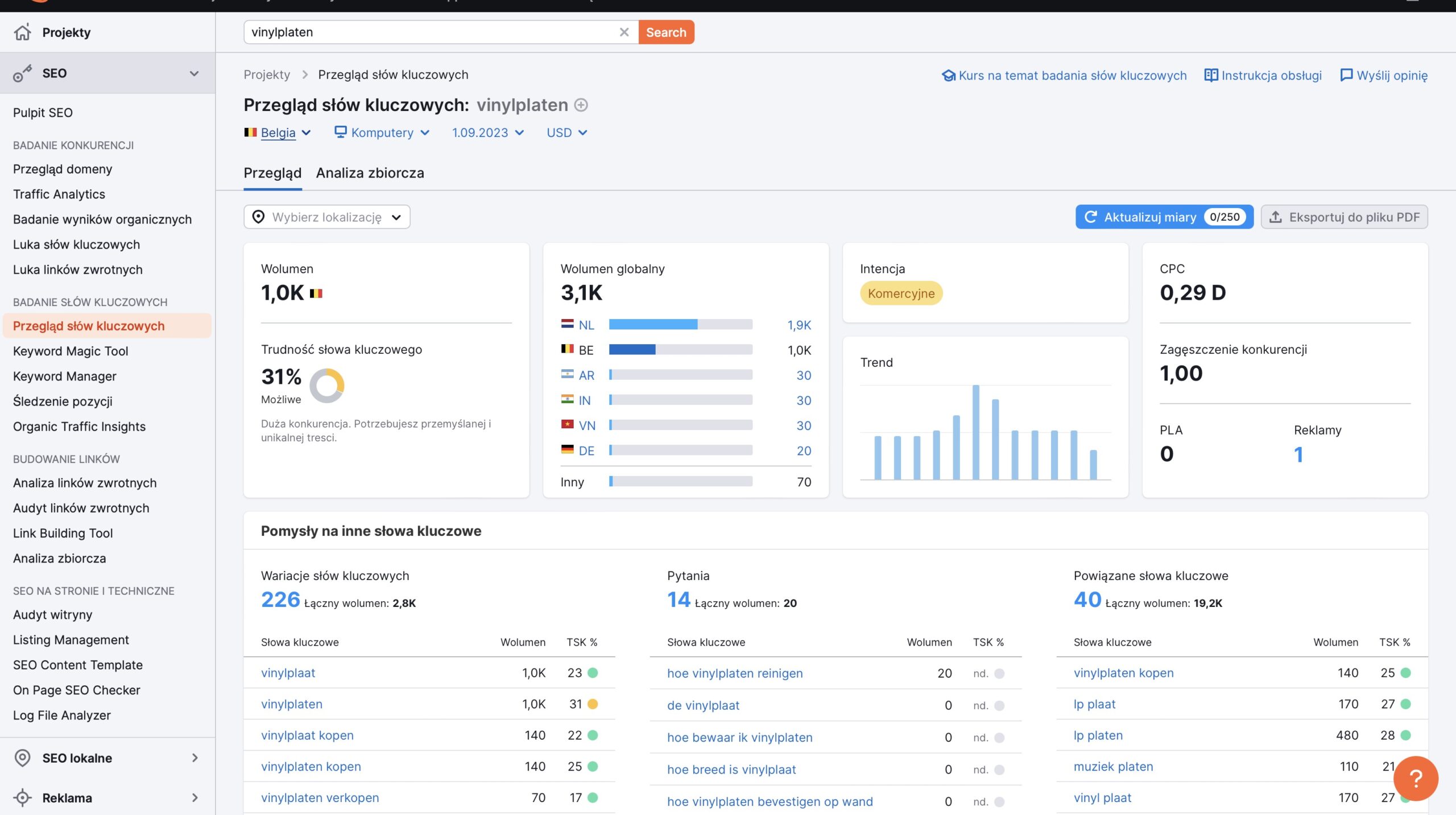Click the SEO key icon

pyautogui.click(x=22, y=73)
